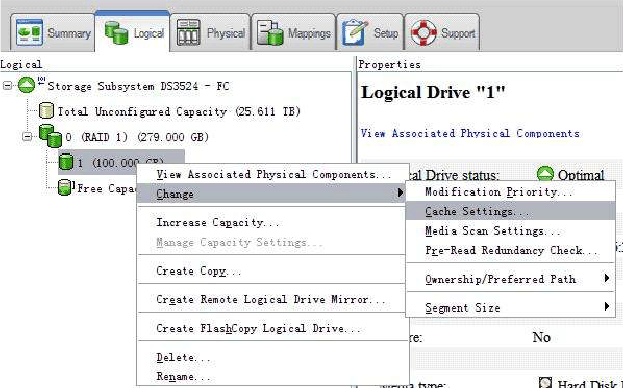Click the Optimal status icon
Screen dimensions: 623x388
545,174
